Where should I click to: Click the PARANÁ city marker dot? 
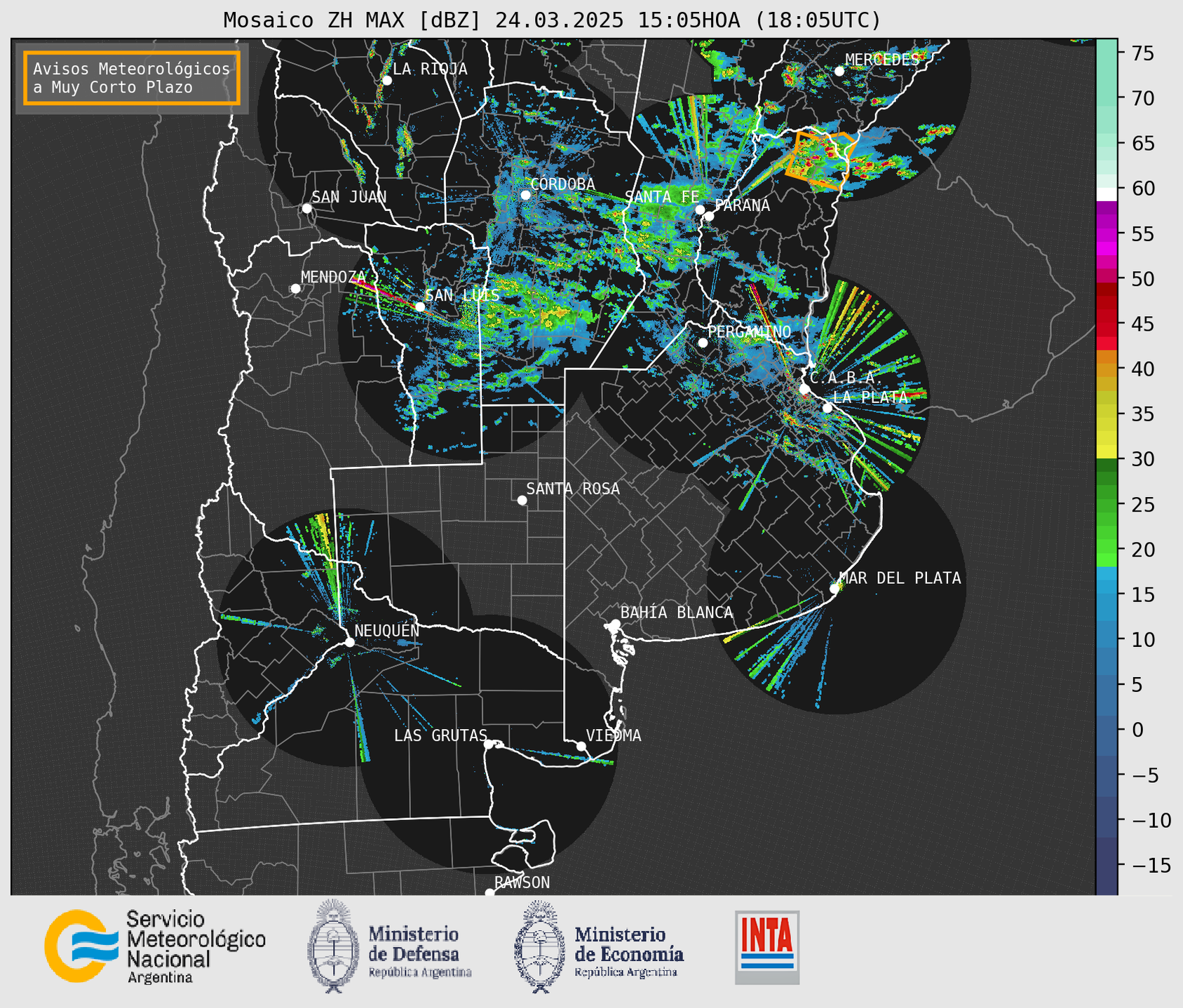[709, 216]
